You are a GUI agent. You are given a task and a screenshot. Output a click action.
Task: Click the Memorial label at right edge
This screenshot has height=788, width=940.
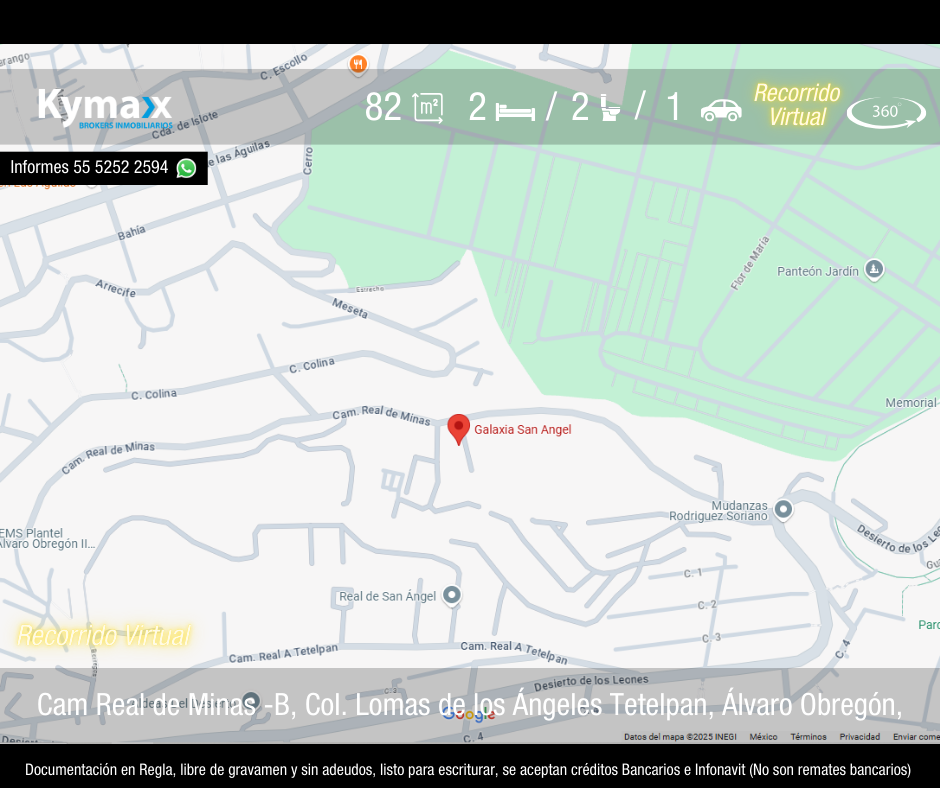point(911,403)
